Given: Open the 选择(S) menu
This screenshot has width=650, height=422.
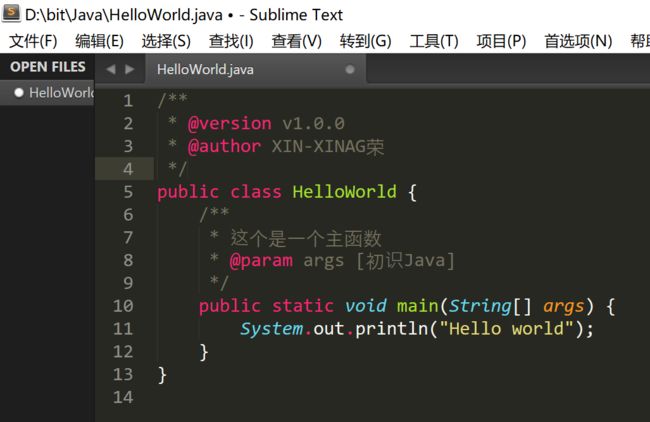Looking at the screenshot, I should click(x=166, y=41).
